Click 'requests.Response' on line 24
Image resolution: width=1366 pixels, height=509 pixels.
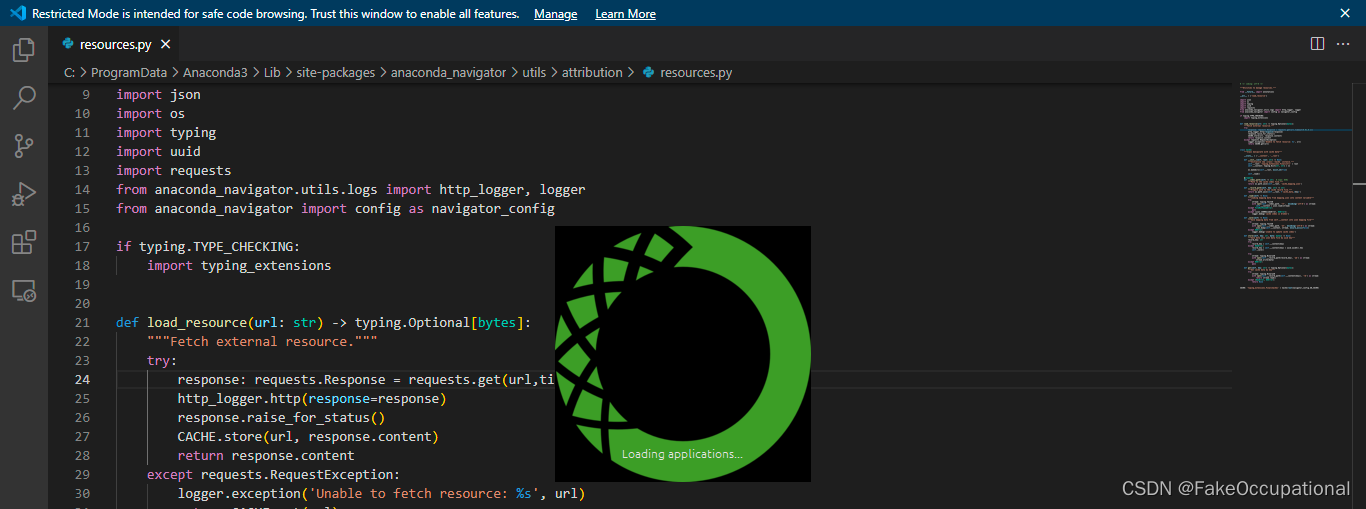pyautogui.click(x=320, y=380)
